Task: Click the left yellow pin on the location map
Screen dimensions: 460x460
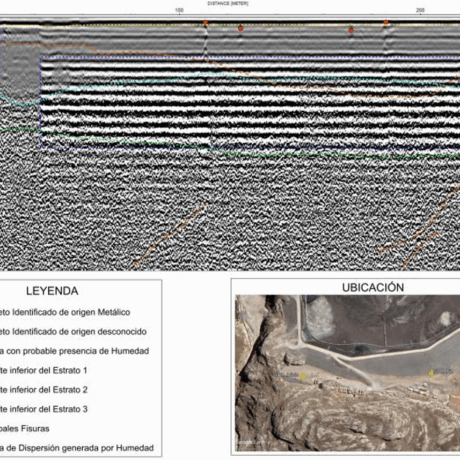Action: tap(303, 376)
